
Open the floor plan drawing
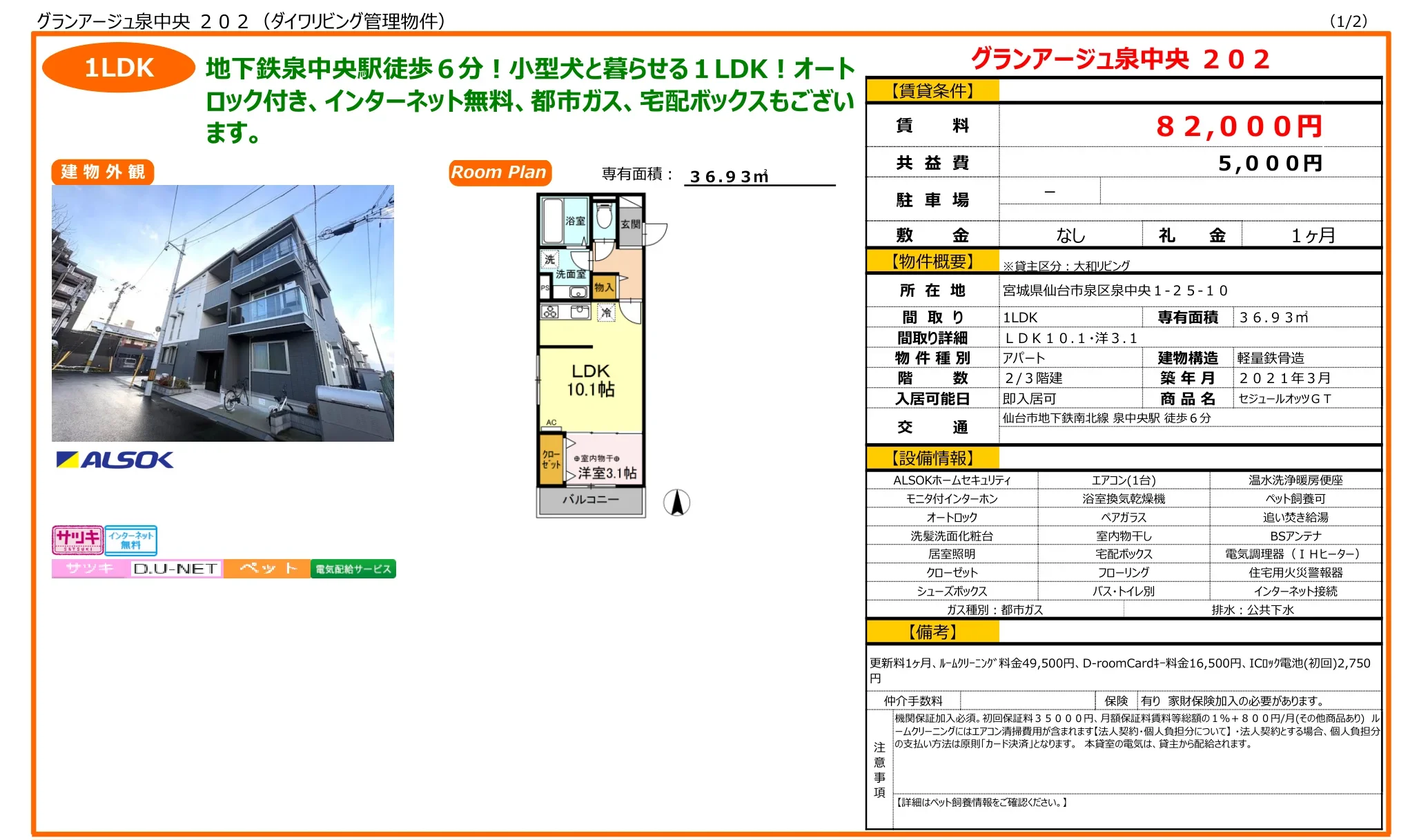pos(600,355)
